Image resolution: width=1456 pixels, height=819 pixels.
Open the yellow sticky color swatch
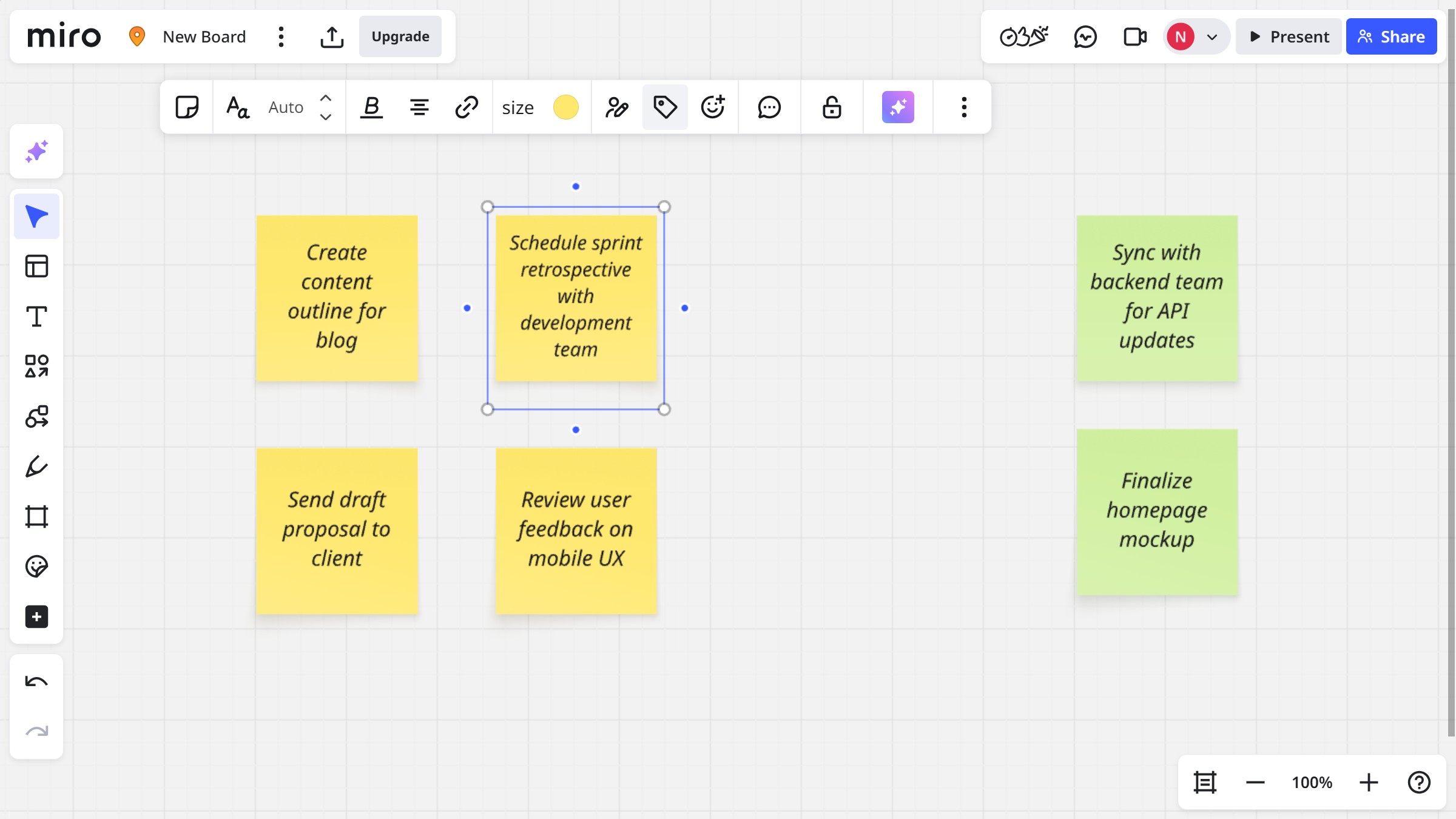click(565, 107)
